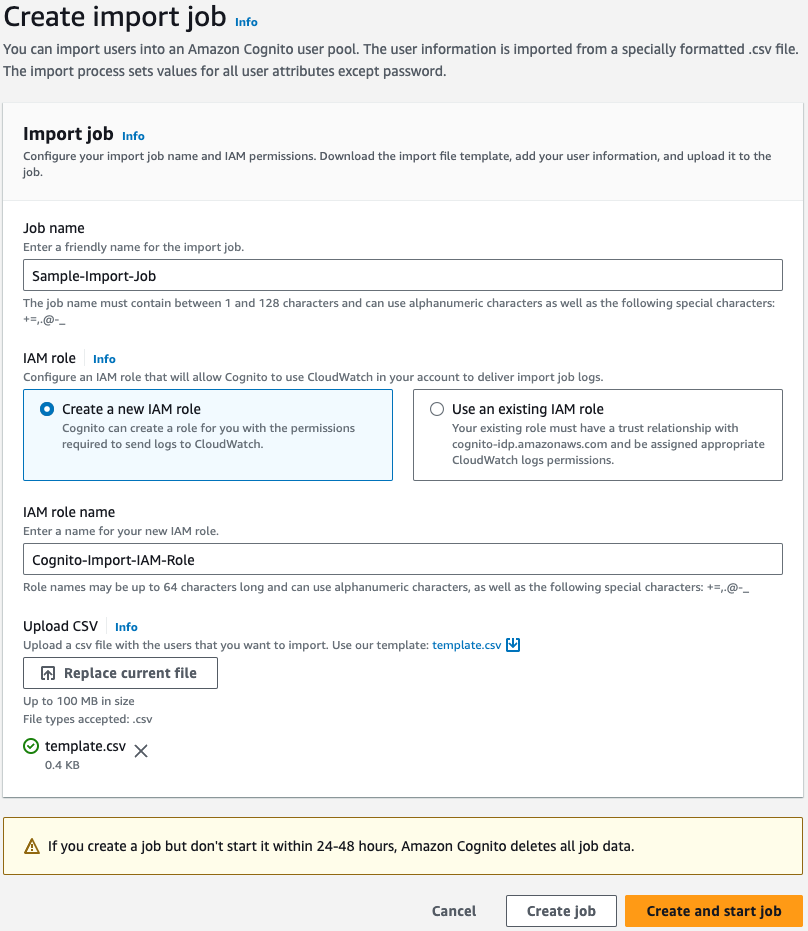
Task: Click the template.csv file entry
Action: pos(85,746)
